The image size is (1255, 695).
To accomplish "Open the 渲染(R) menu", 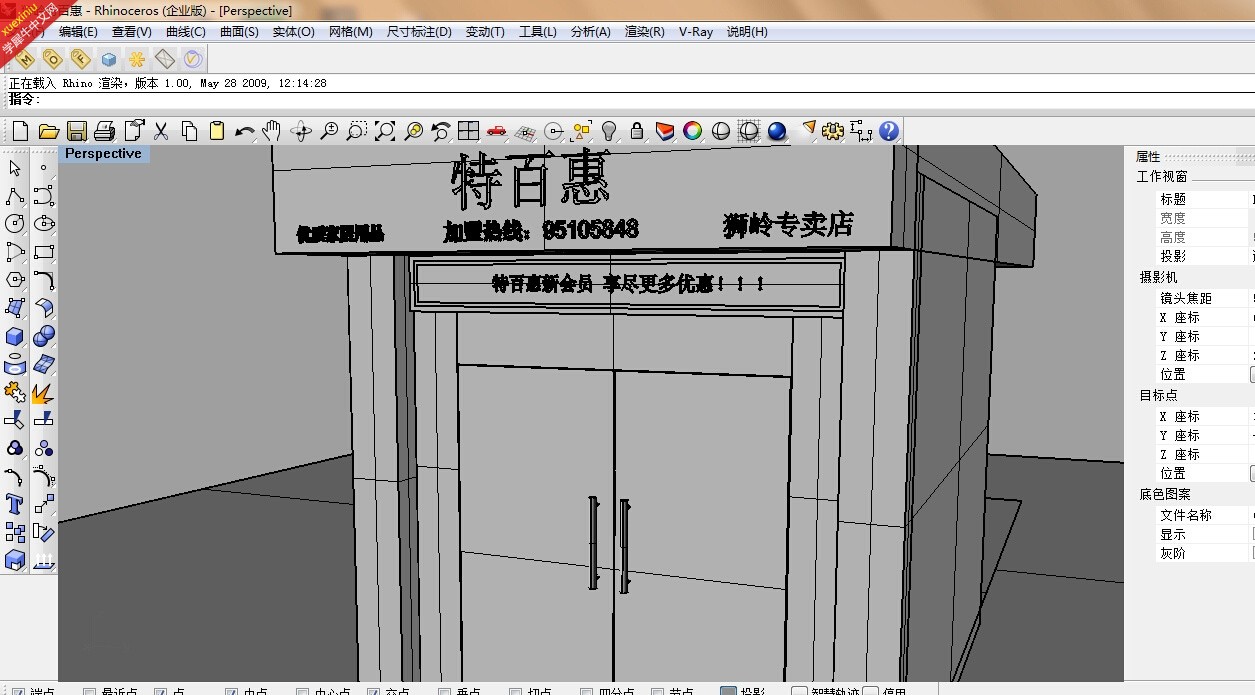I will point(644,32).
